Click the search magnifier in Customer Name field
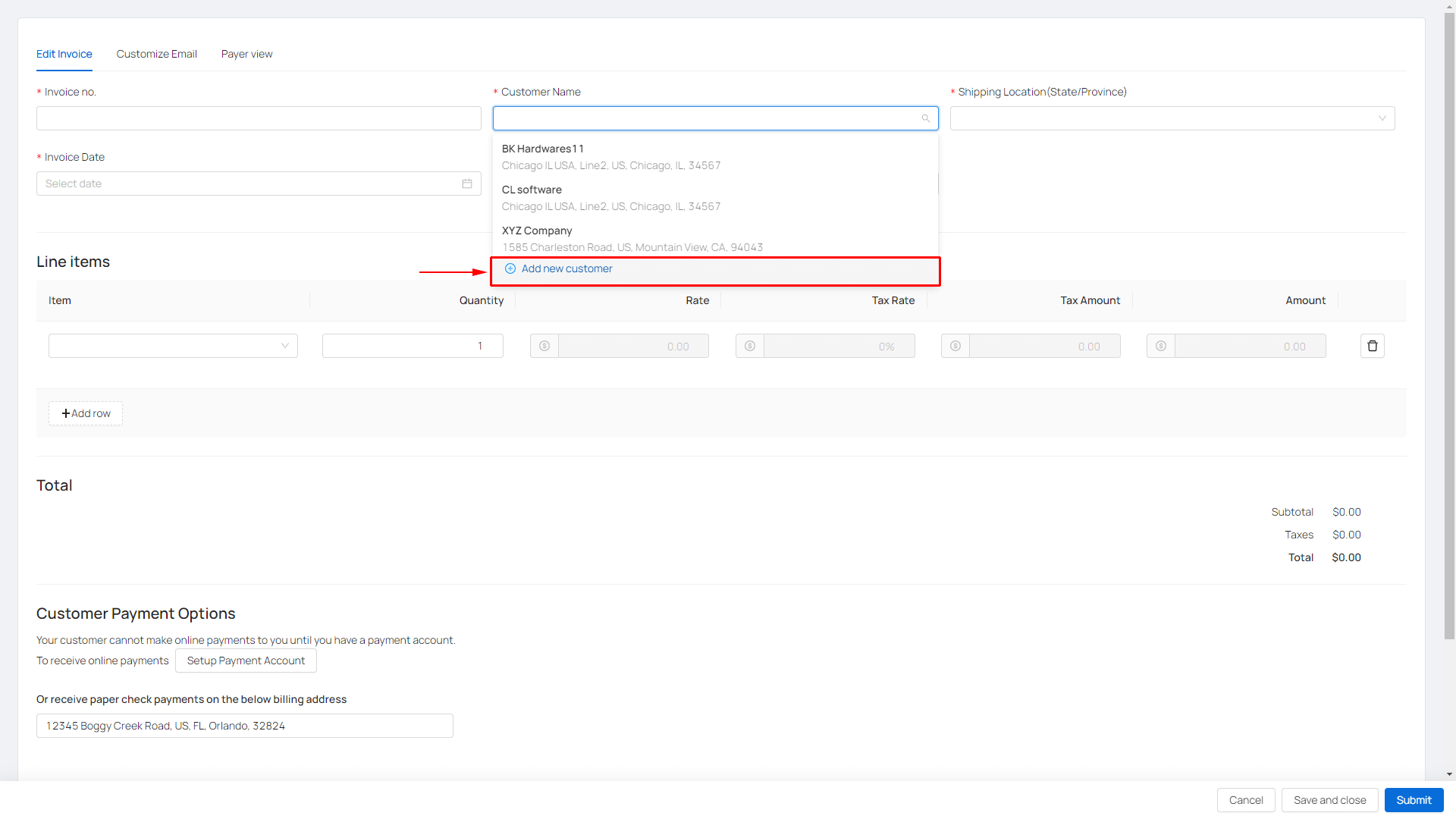This screenshot has height=819, width=1456. (925, 118)
